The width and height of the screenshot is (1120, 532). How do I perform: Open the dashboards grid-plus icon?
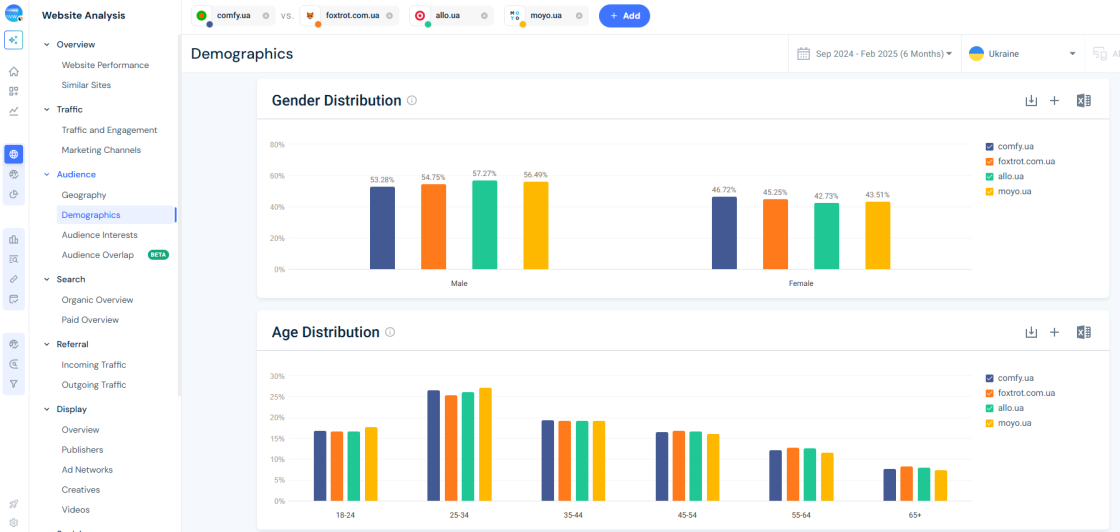pyautogui.click(x=14, y=91)
